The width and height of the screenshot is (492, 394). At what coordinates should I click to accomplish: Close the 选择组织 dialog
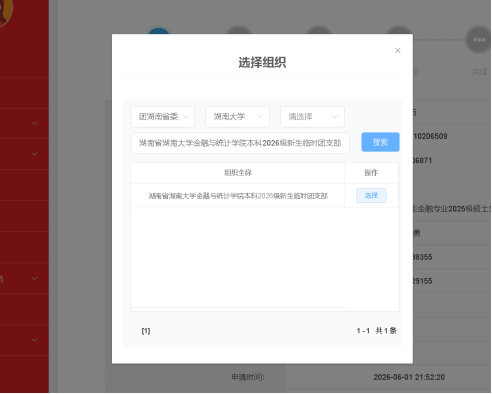[x=397, y=51]
